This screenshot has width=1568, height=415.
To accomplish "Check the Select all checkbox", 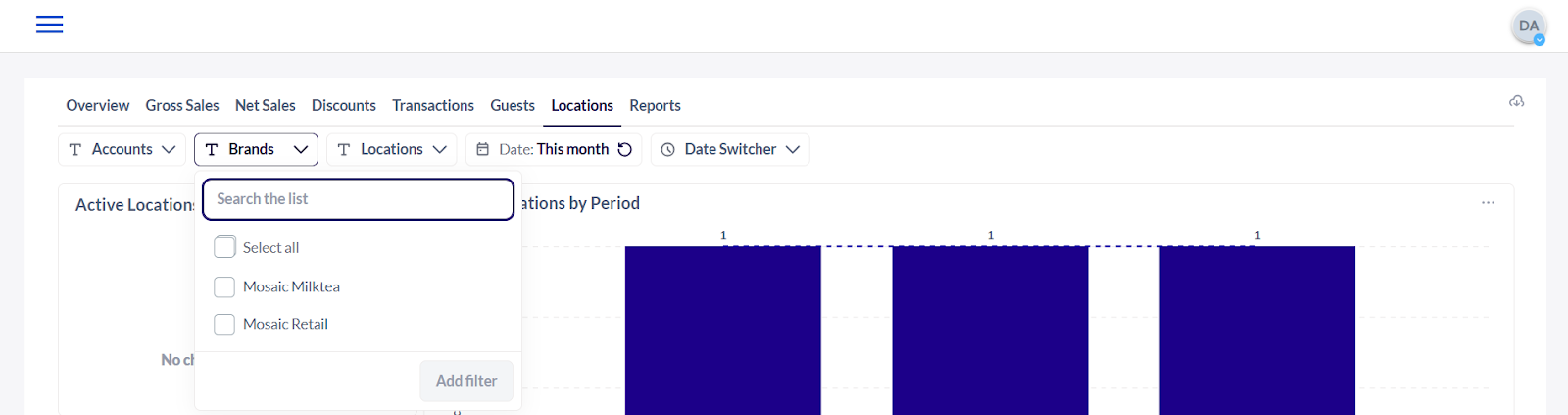I will point(224,247).
